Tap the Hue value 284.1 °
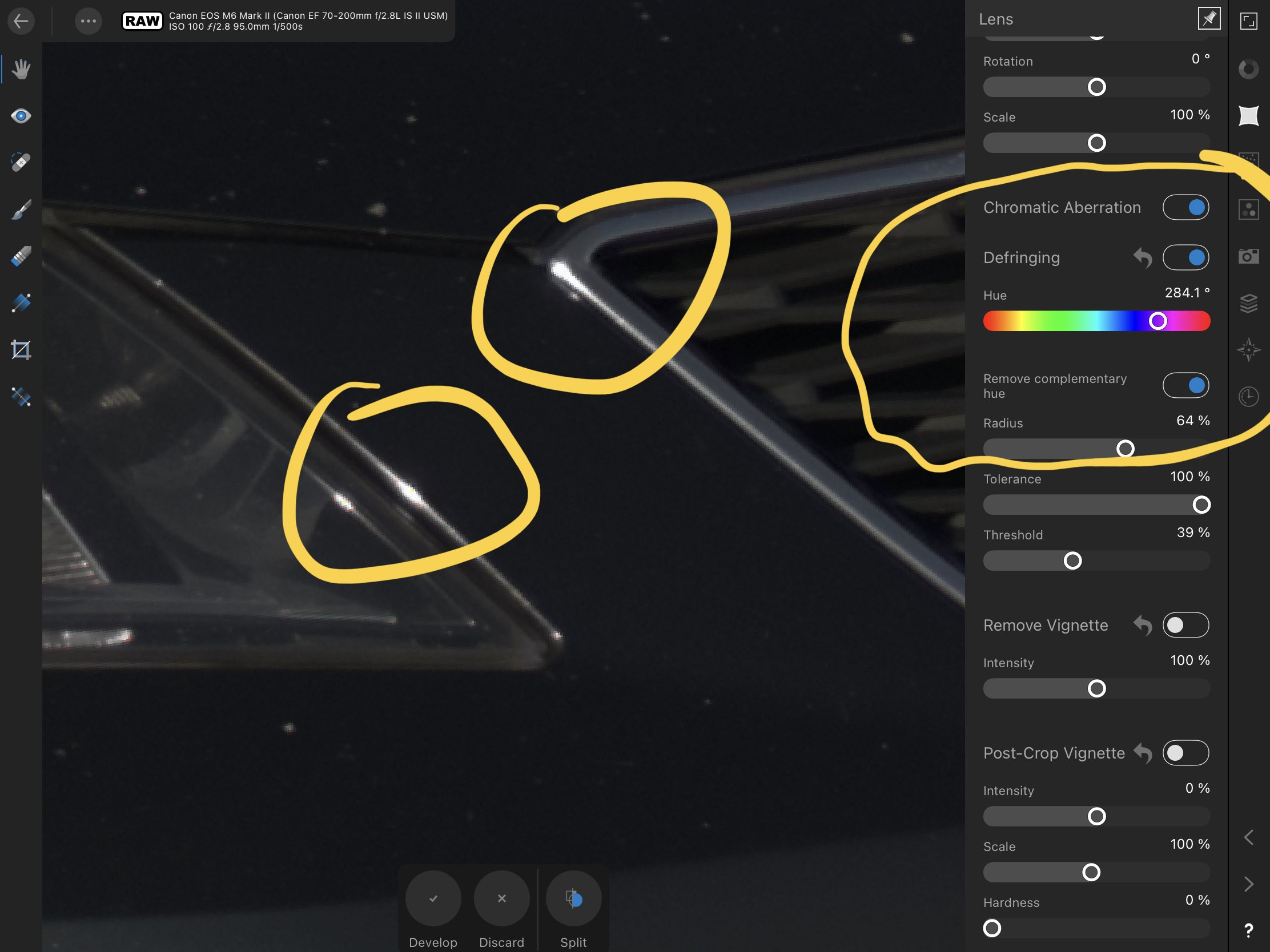Image resolution: width=1270 pixels, height=952 pixels. point(1187,293)
